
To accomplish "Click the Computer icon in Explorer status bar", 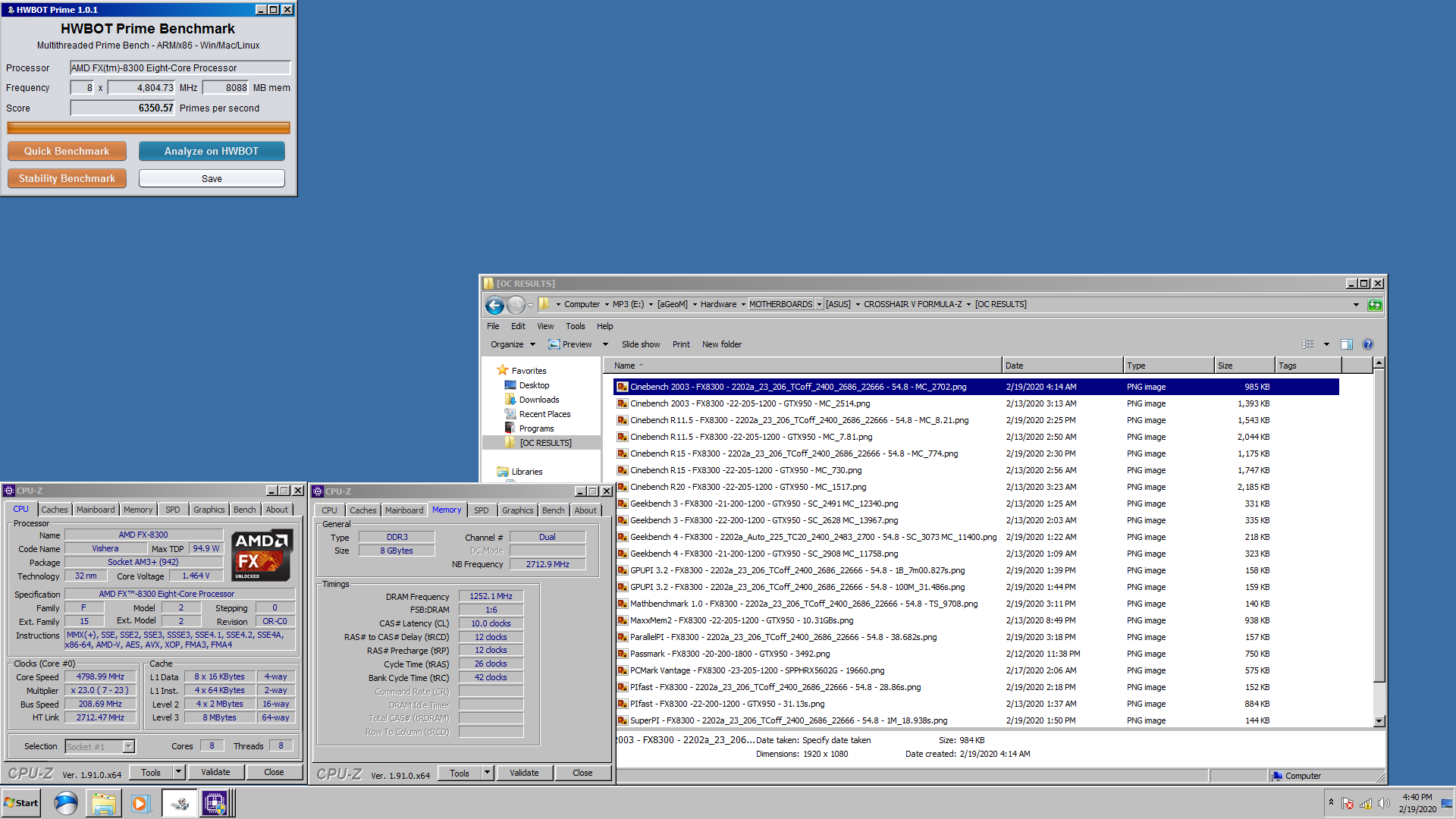I will click(1278, 776).
